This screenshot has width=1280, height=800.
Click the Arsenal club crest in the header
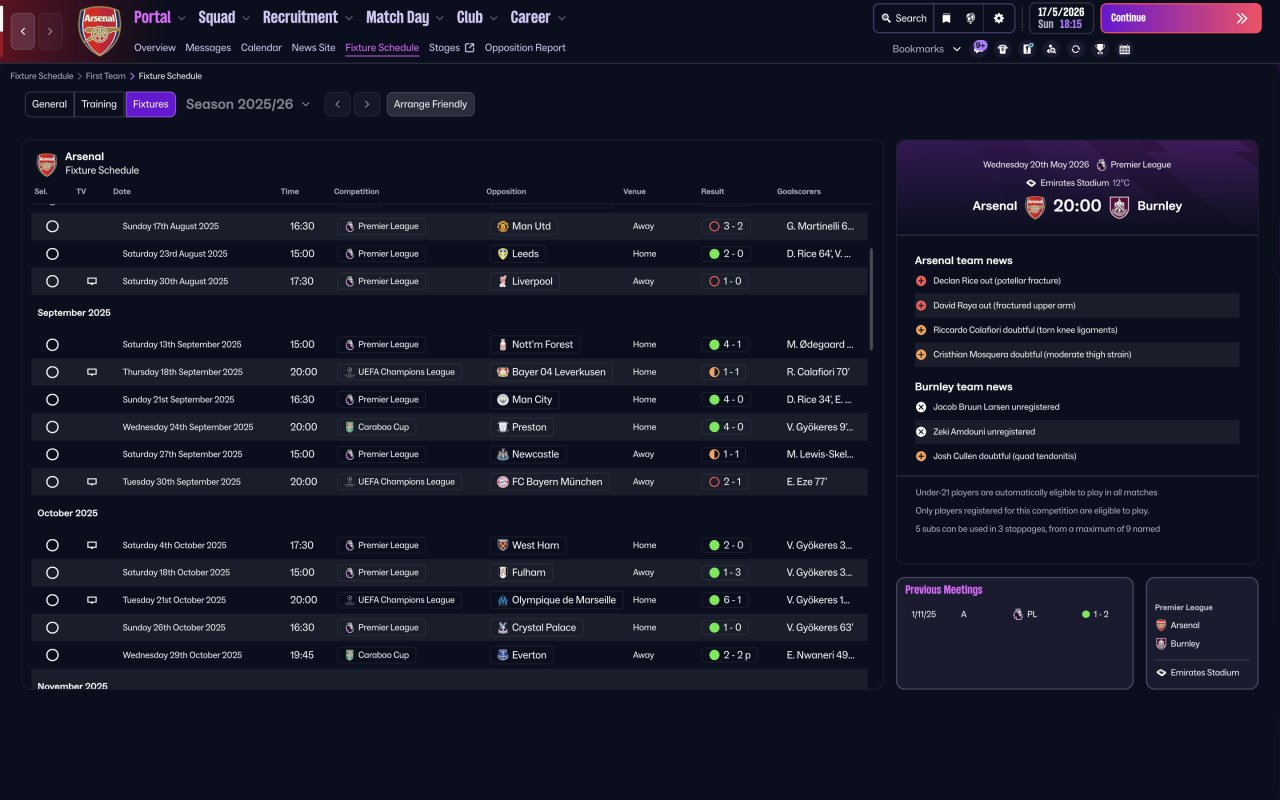pyautogui.click(x=99, y=31)
